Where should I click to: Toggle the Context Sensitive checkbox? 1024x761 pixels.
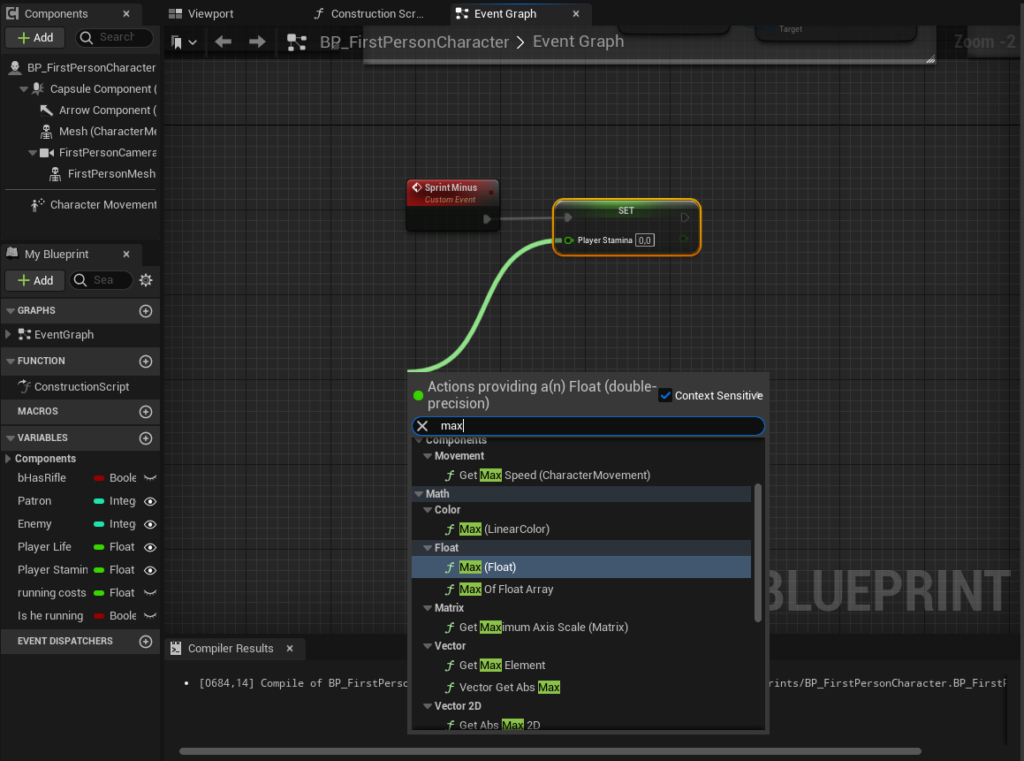point(665,395)
